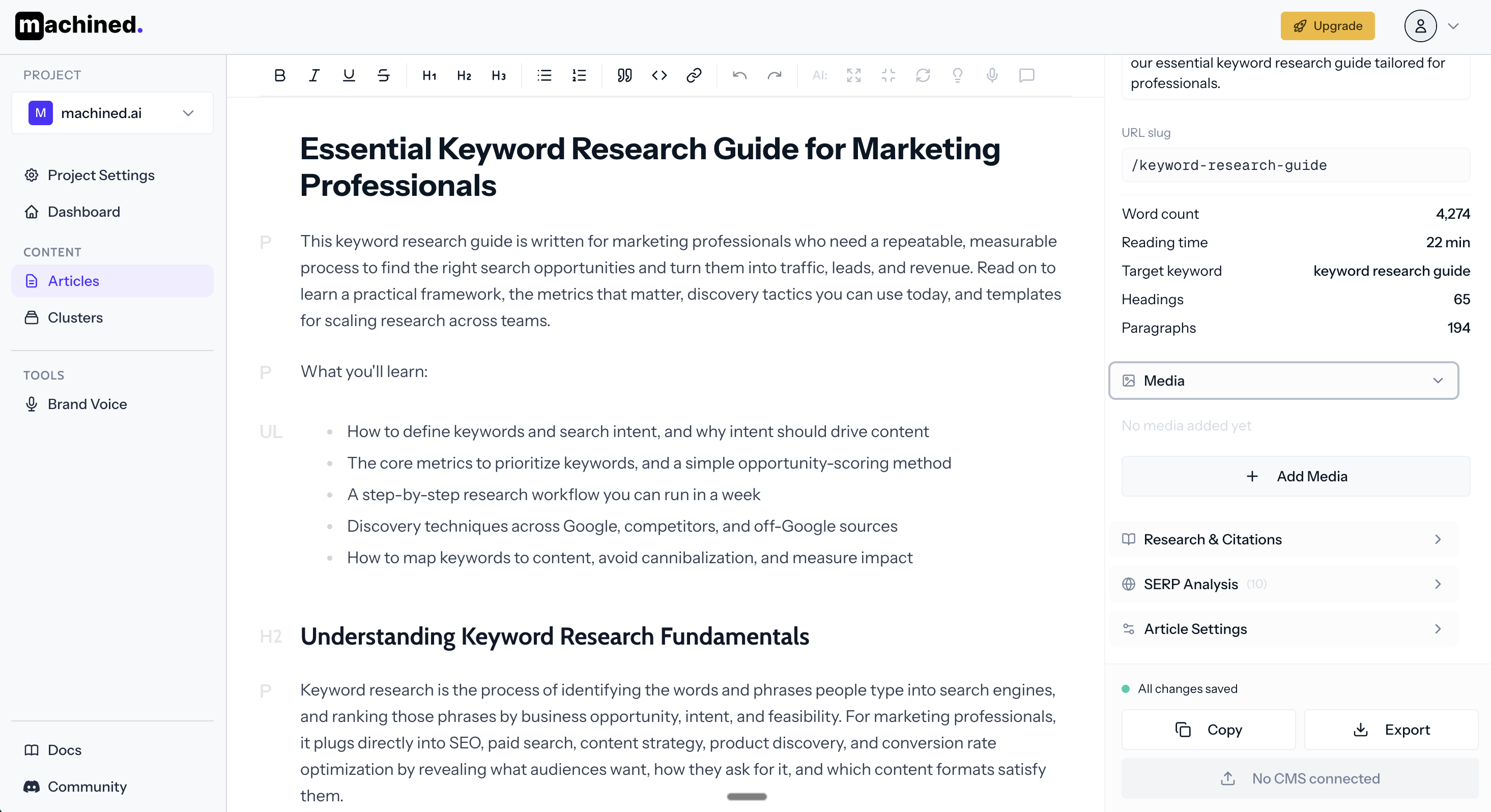1491x812 pixels.
Task: Click the Upgrade button
Action: pos(1327,26)
